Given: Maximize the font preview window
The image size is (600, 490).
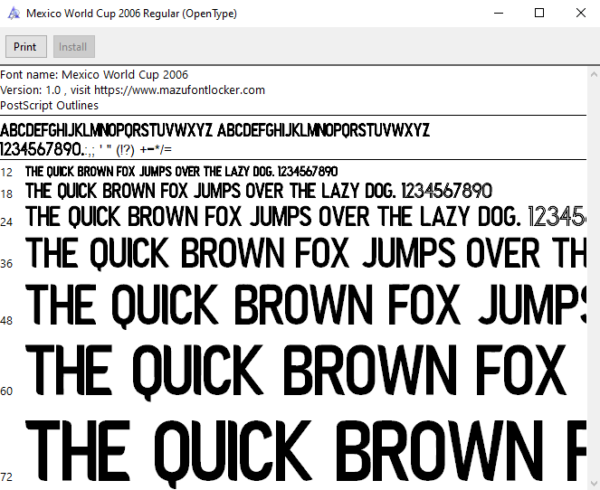Looking at the screenshot, I should (x=539, y=13).
